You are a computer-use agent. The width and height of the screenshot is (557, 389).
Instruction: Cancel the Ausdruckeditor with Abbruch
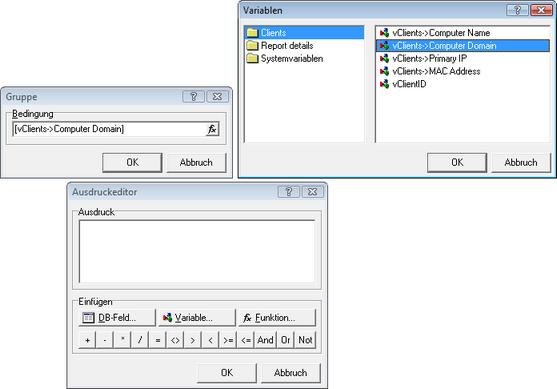pyautogui.click(x=291, y=373)
